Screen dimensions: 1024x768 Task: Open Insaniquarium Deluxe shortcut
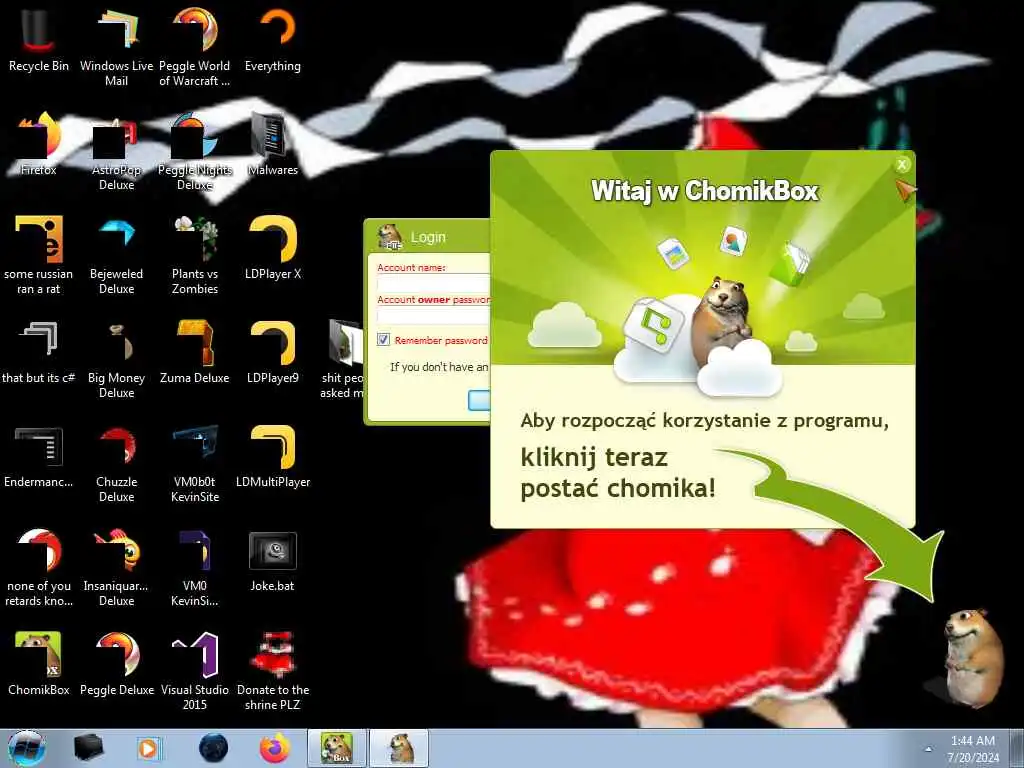click(116, 567)
